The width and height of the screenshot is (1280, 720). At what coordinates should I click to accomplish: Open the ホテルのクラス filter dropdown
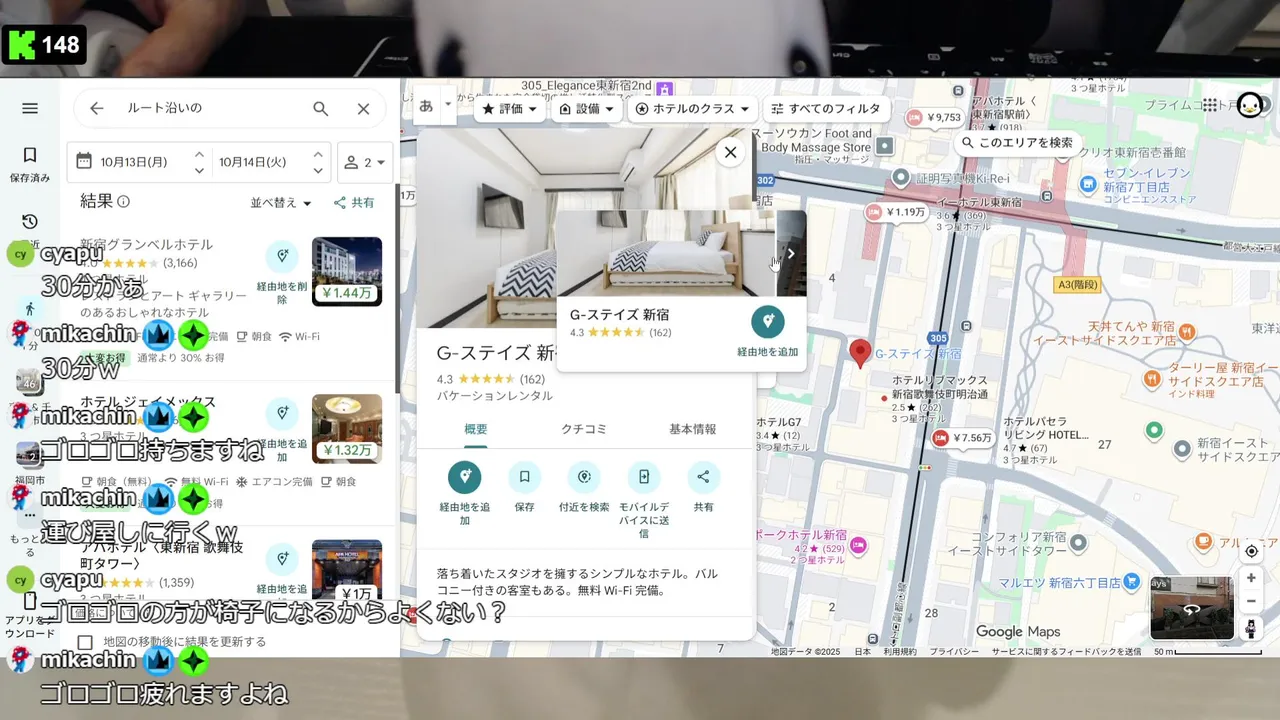tap(693, 108)
